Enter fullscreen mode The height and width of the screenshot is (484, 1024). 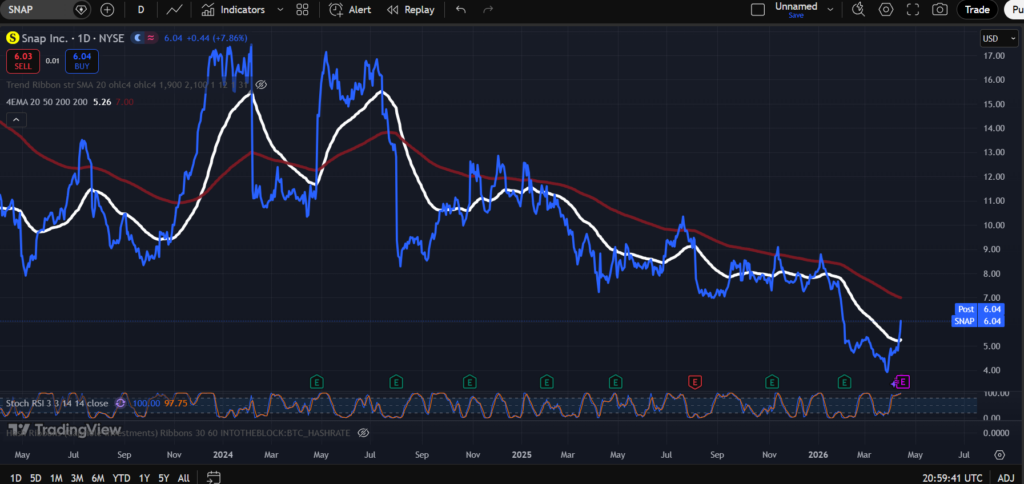[913, 9]
